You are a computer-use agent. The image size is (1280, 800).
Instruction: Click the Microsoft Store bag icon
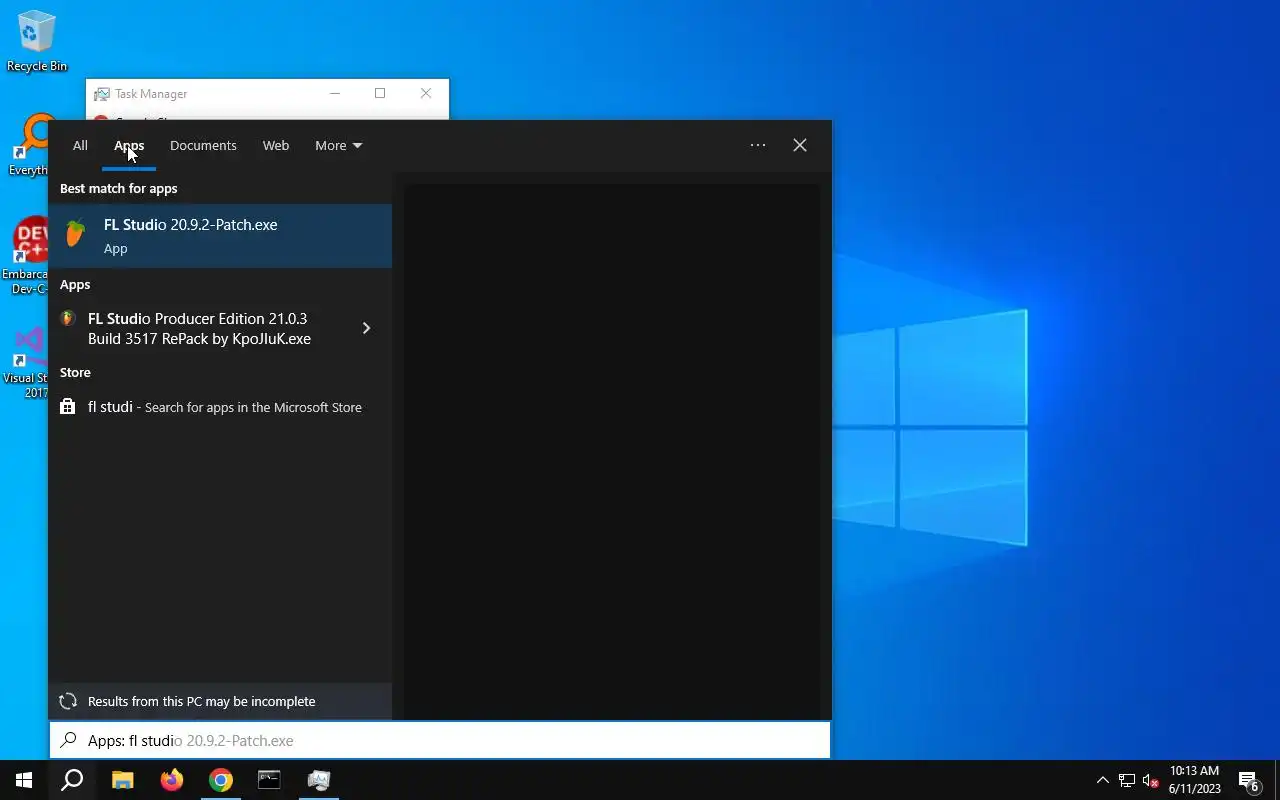pos(67,407)
